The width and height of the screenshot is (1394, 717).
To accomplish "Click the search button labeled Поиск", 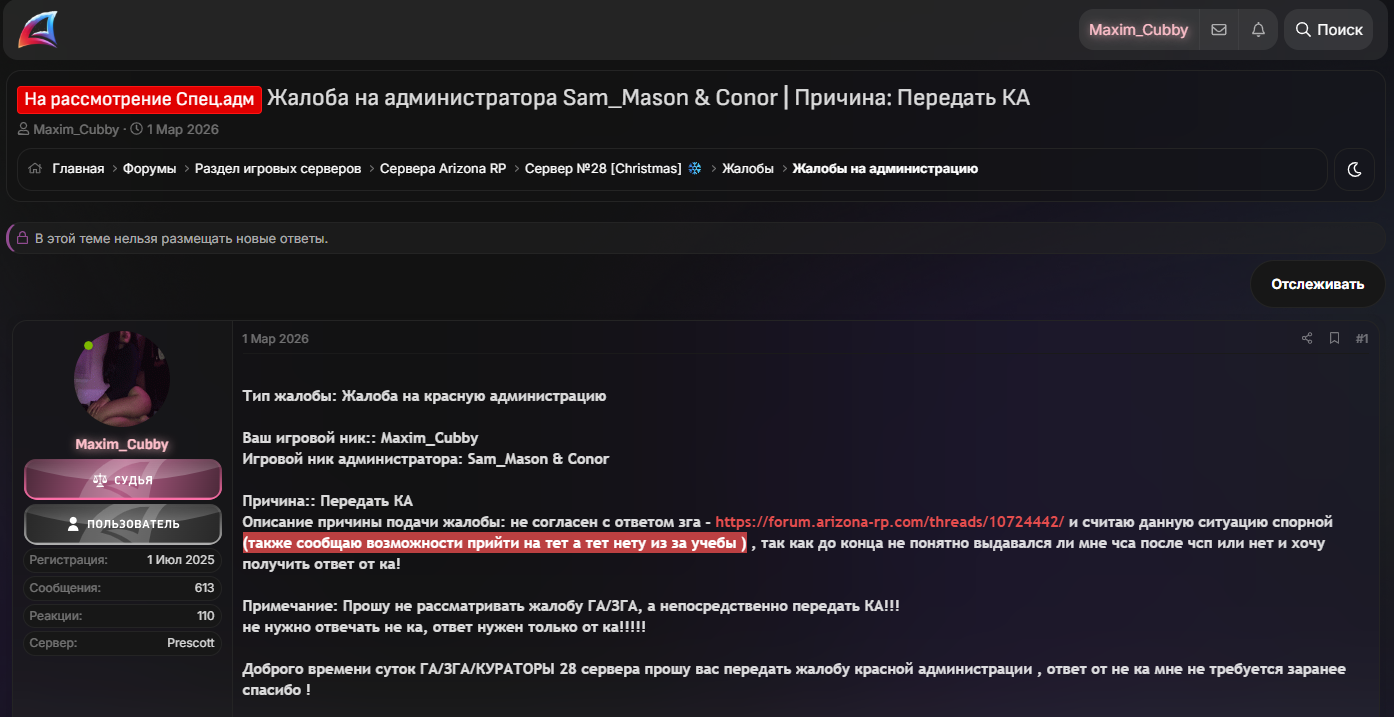I will pos(1329,30).
